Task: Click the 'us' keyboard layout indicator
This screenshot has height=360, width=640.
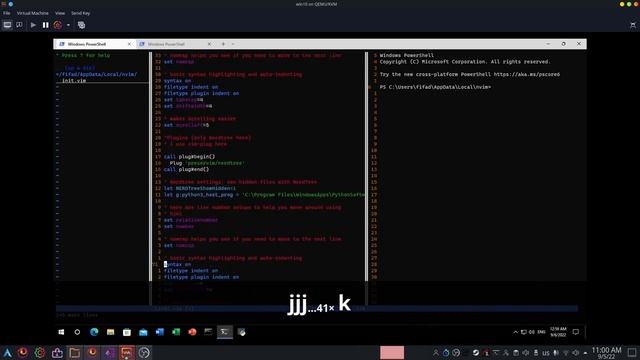Action: (546, 353)
